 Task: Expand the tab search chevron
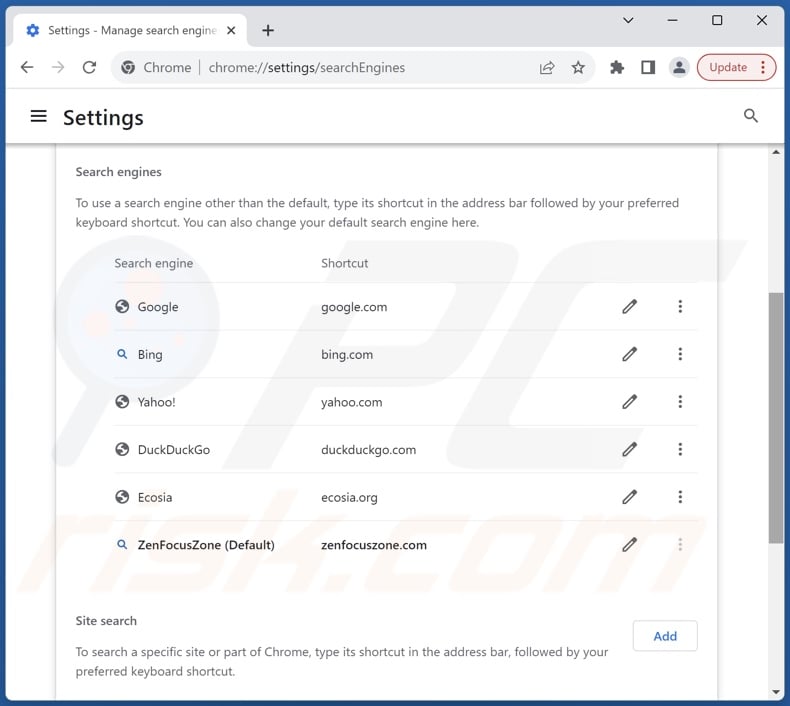click(x=628, y=20)
